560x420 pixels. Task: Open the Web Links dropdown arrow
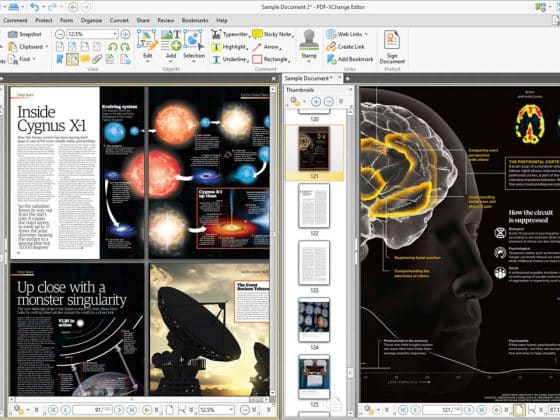(x=366, y=34)
